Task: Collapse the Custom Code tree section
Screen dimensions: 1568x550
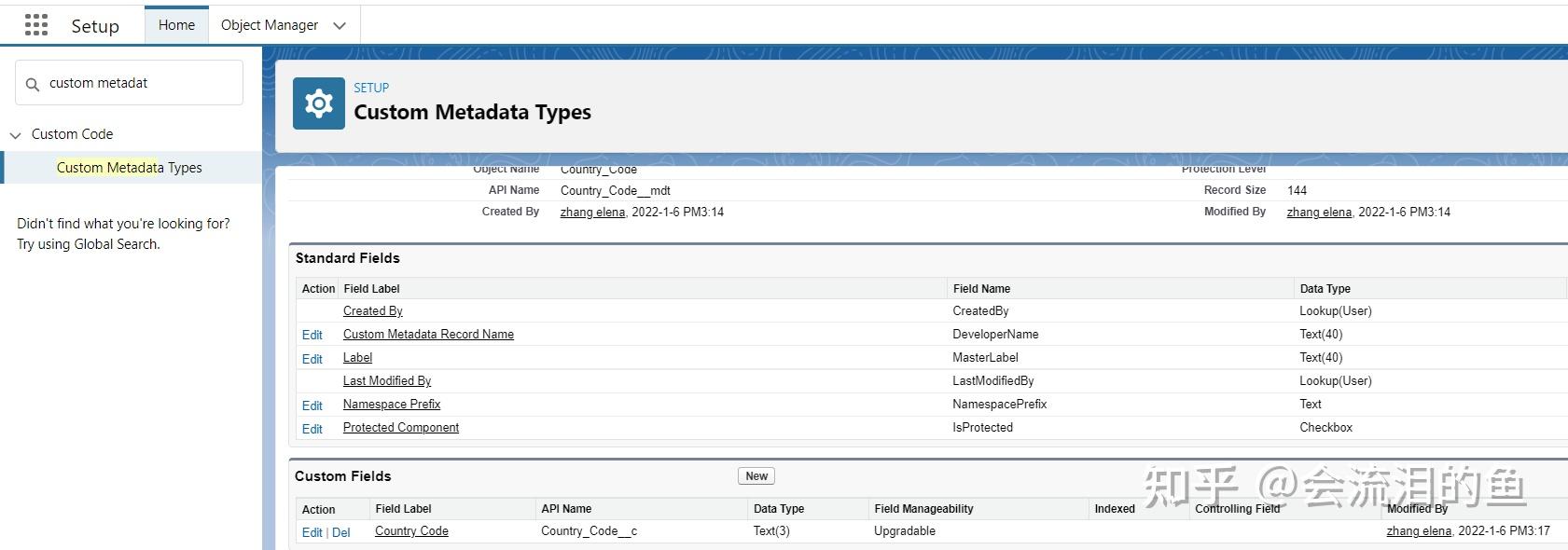Action: (x=15, y=135)
